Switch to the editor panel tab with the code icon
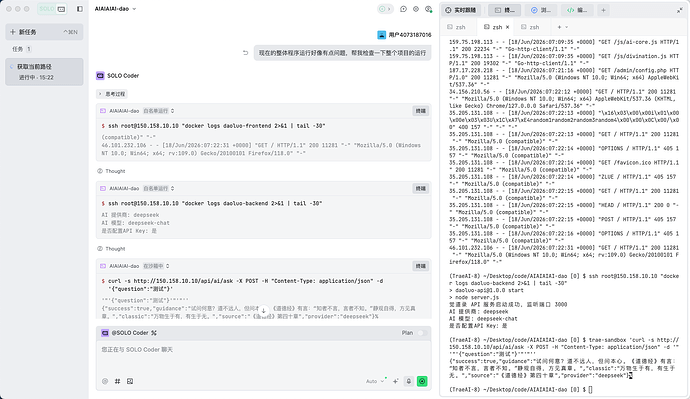The height and width of the screenshot is (399, 690). coord(577,10)
